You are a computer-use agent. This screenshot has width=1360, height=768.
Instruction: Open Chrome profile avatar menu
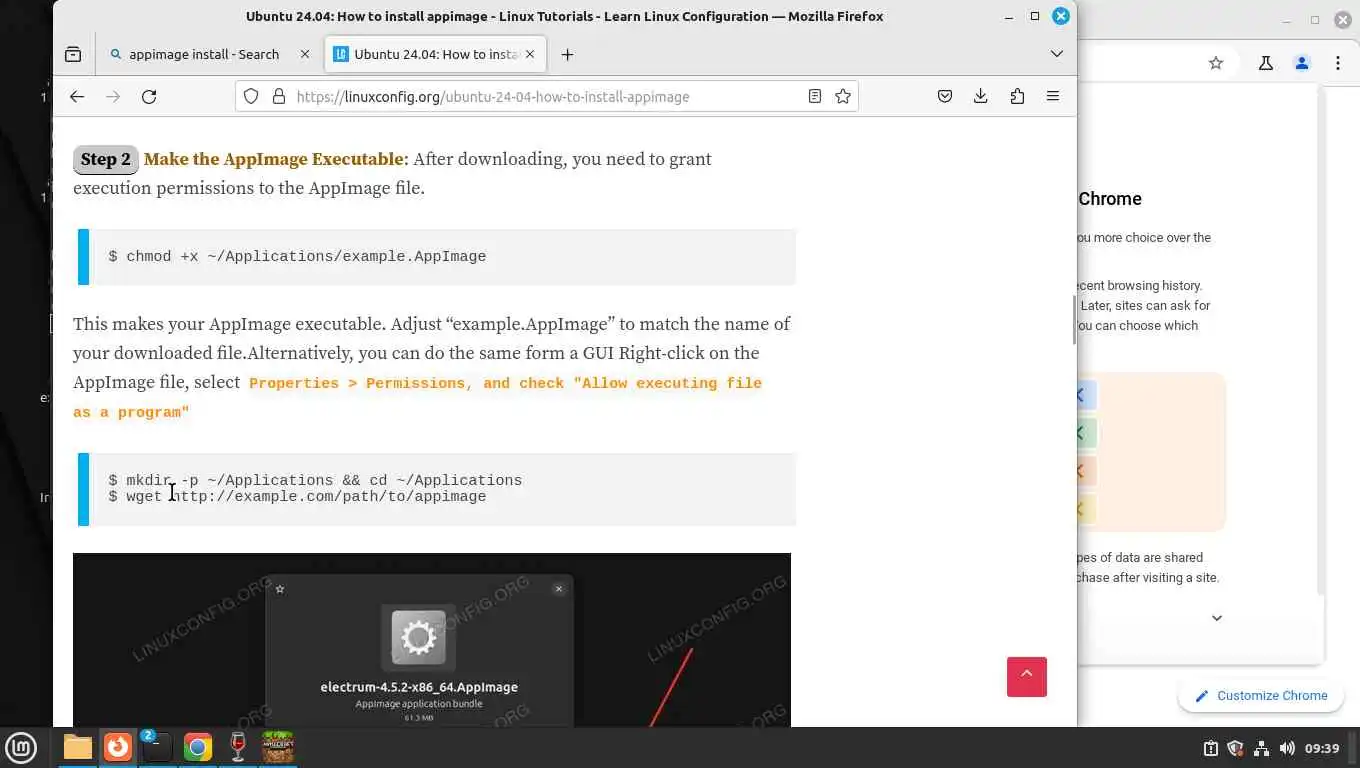coord(1302,63)
